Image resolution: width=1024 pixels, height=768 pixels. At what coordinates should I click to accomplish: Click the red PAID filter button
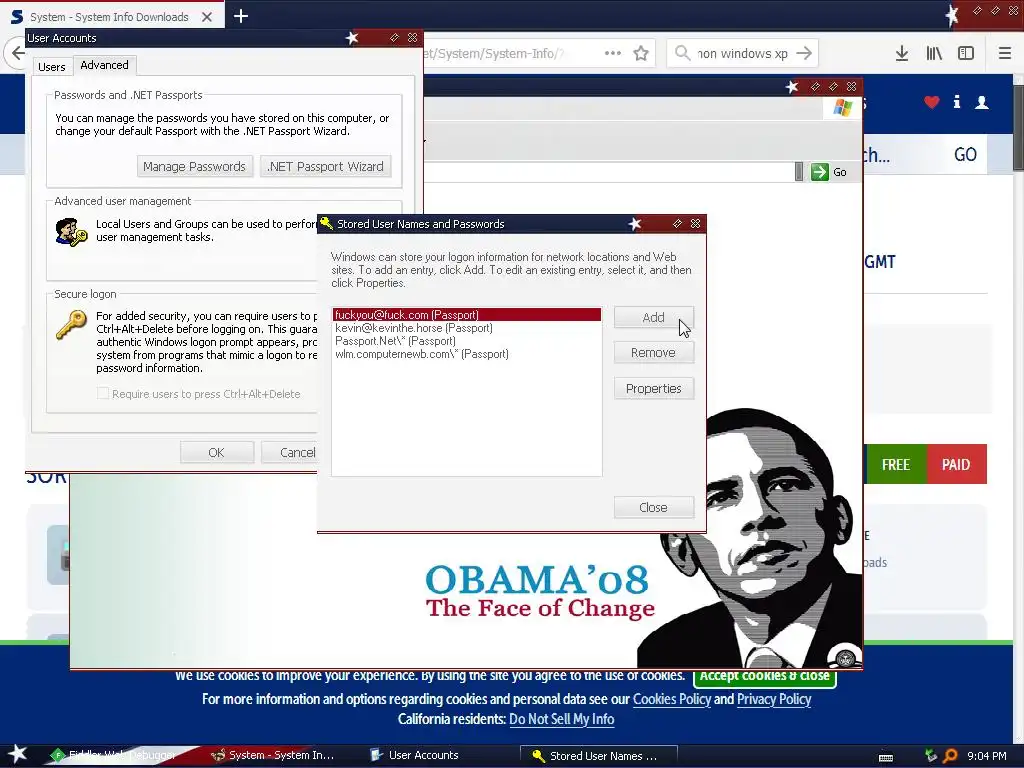click(x=956, y=464)
